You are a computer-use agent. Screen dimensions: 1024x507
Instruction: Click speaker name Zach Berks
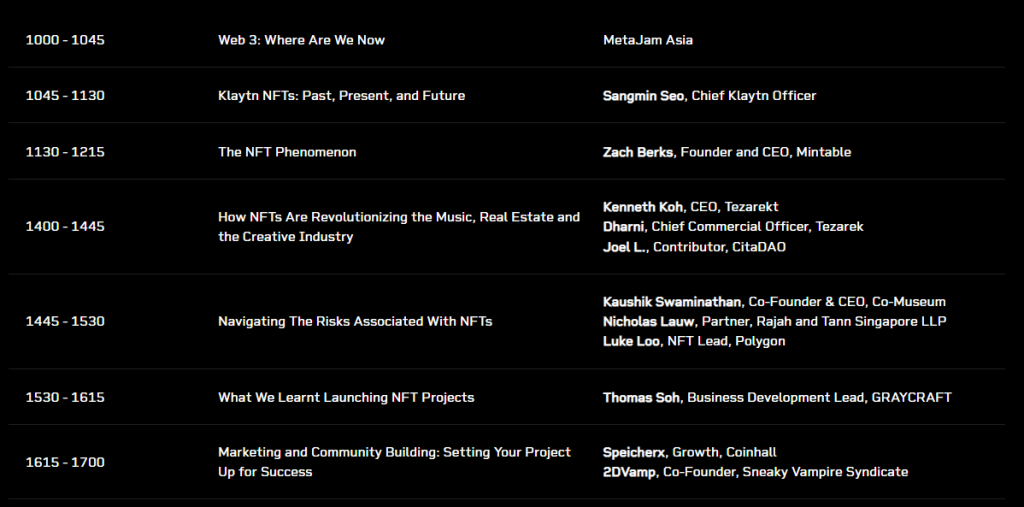point(637,152)
